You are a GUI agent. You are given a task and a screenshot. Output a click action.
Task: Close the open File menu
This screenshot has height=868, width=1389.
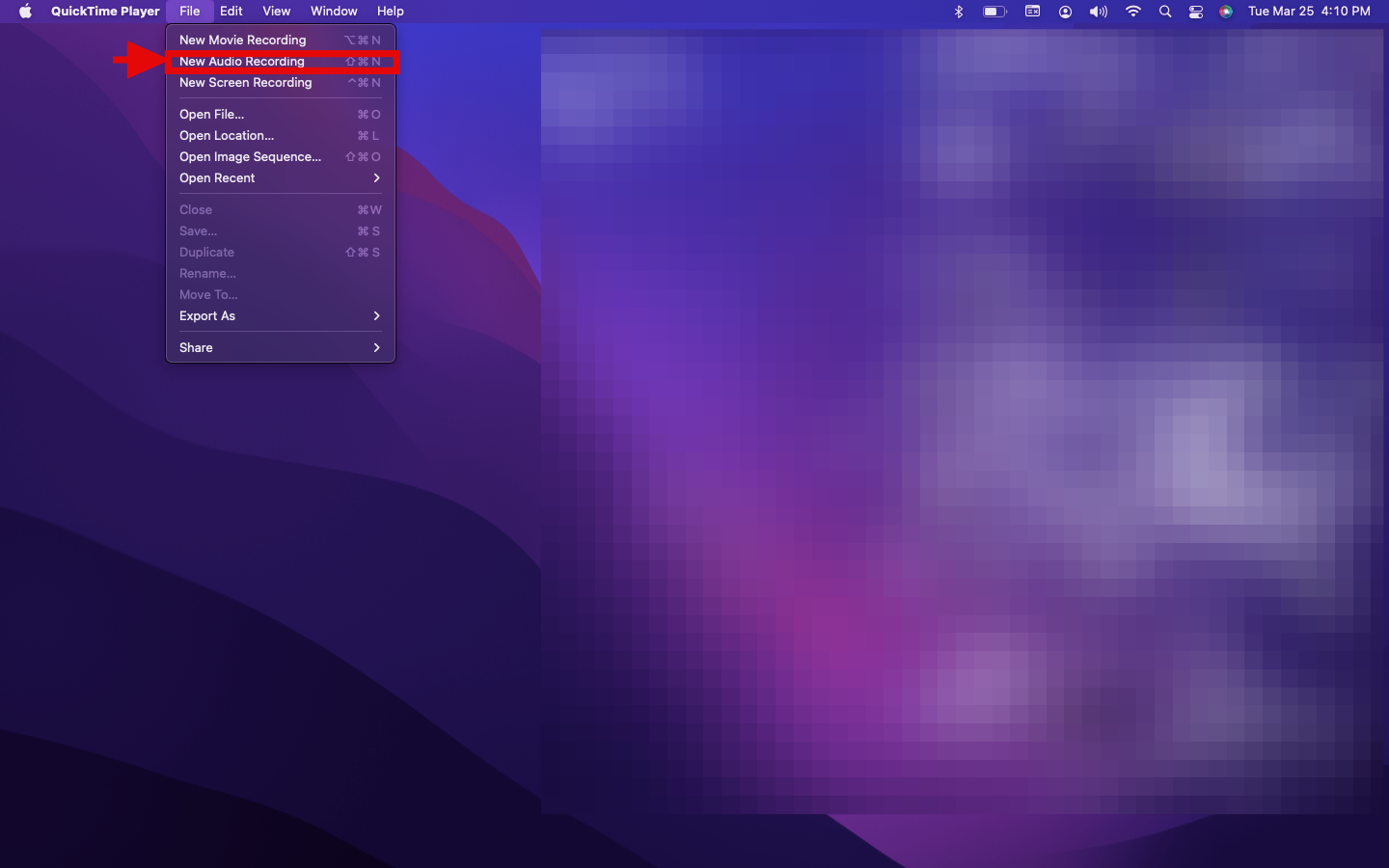pos(190,12)
